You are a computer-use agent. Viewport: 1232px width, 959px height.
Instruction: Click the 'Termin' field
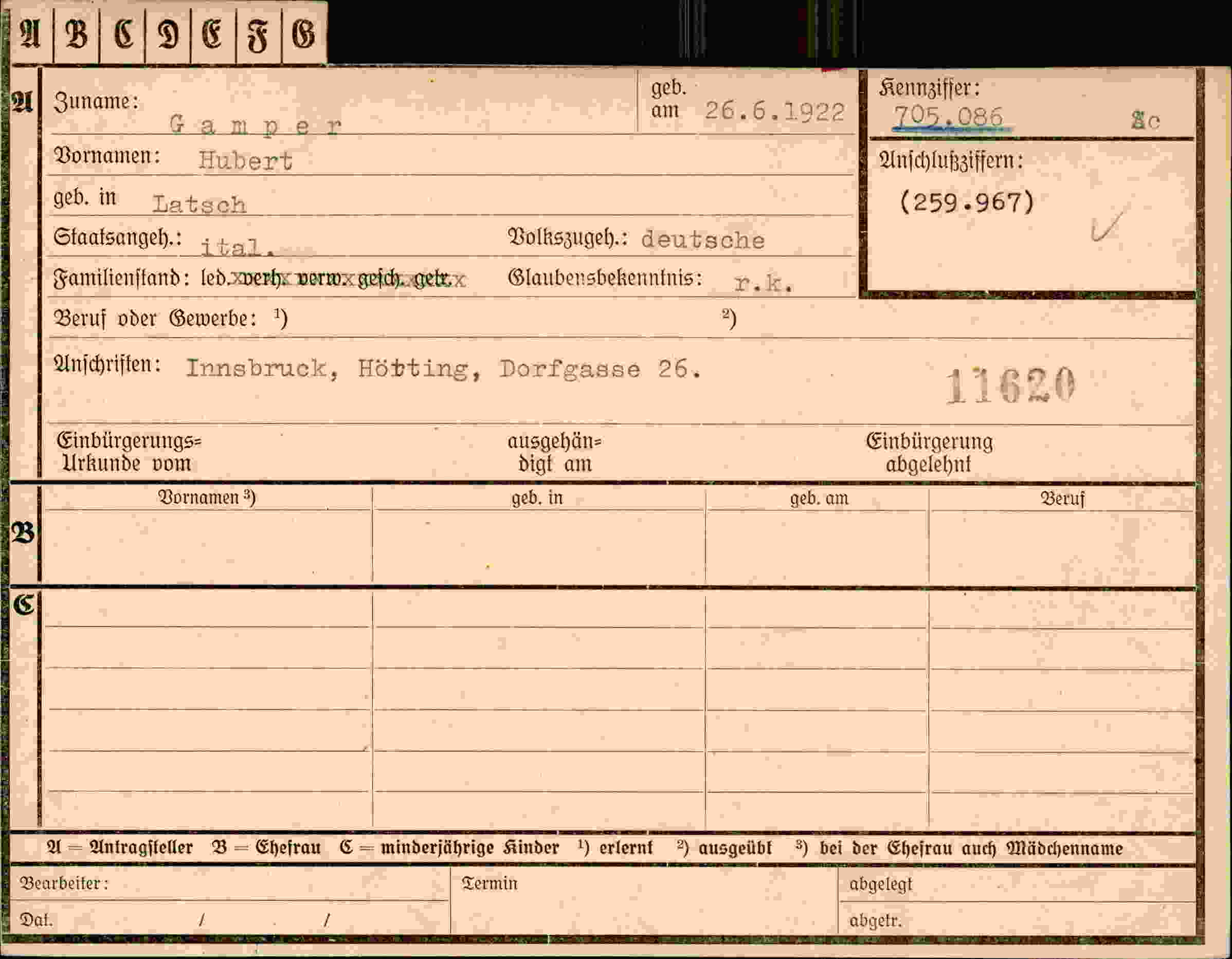pos(644,901)
